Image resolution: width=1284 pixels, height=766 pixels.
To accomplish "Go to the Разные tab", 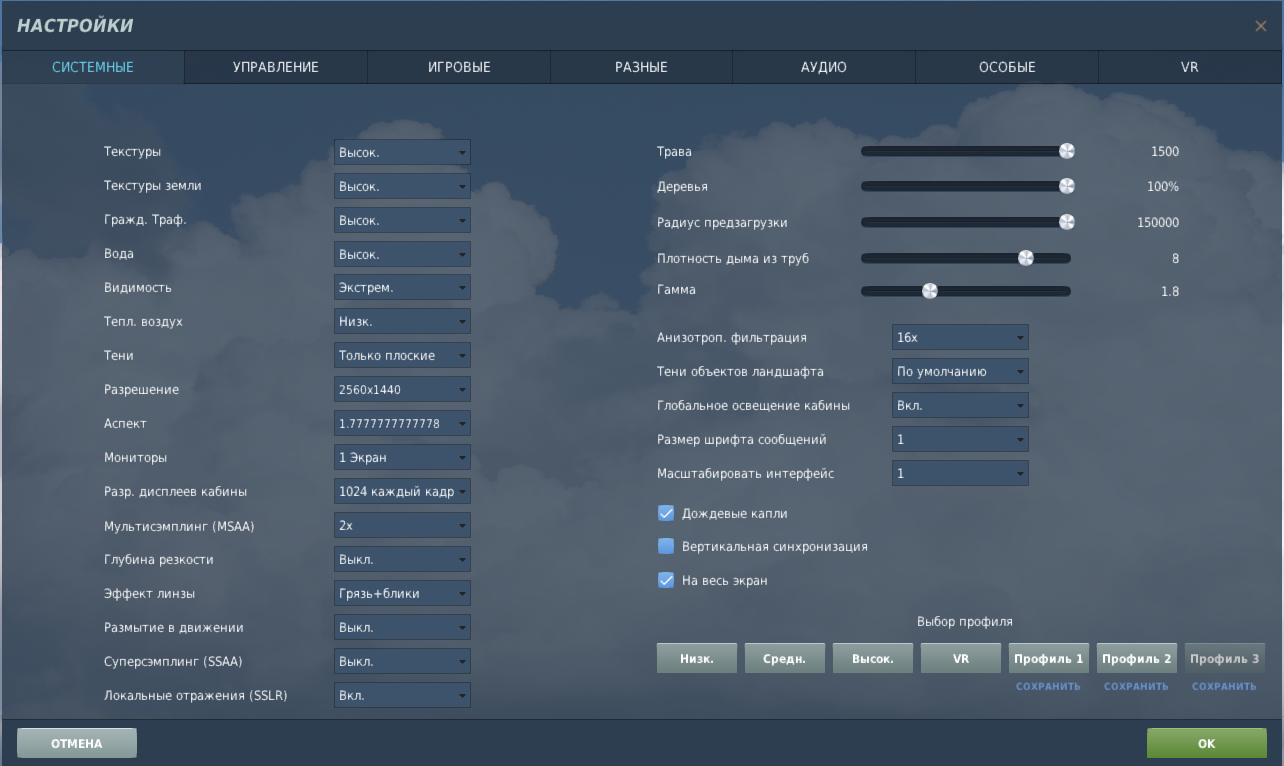I will click(641, 67).
